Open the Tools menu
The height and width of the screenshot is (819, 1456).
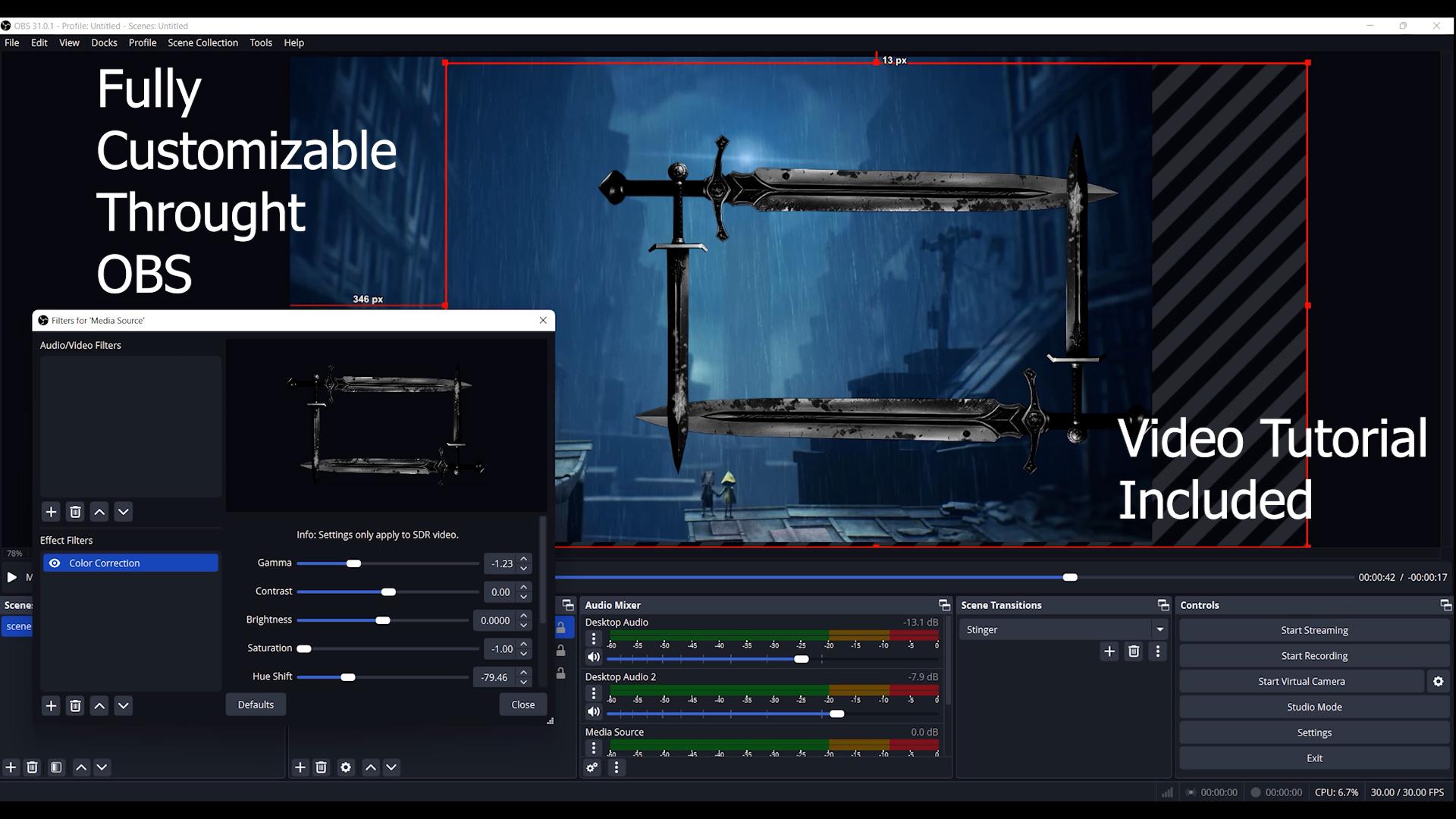click(x=261, y=42)
